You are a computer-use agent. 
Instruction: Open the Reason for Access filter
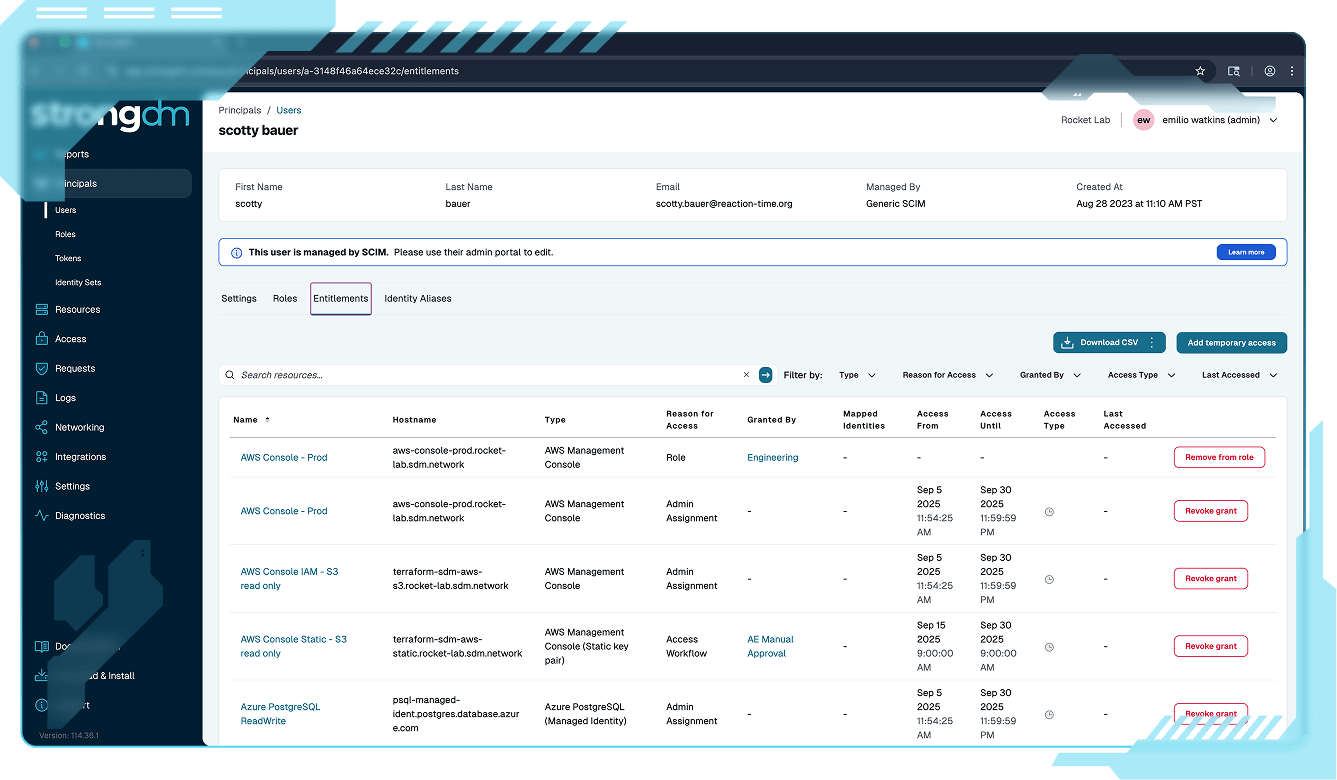(947, 375)
